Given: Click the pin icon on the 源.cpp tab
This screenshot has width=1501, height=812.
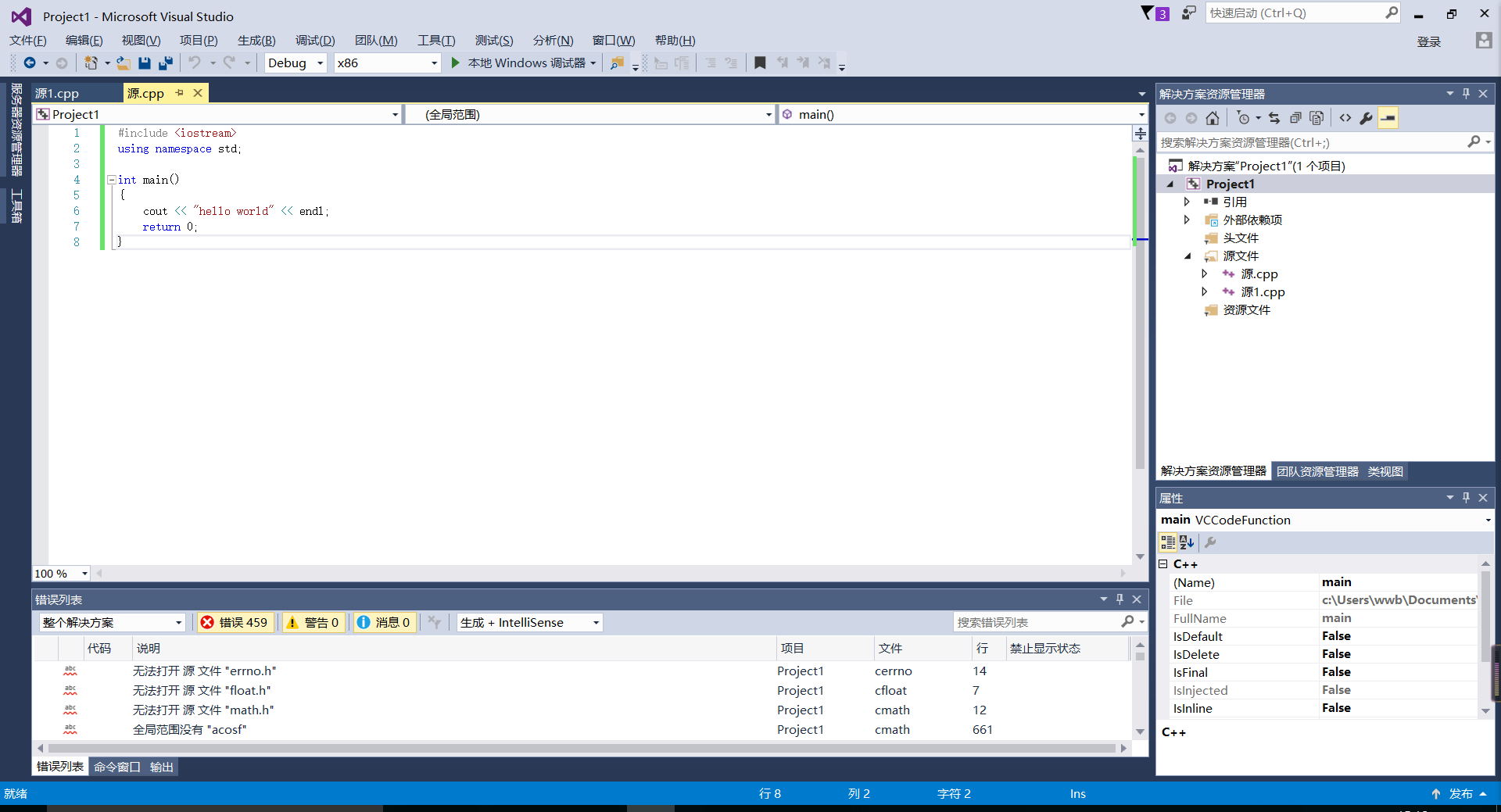Looking at the screenshot, I should [x=179, y=93].
